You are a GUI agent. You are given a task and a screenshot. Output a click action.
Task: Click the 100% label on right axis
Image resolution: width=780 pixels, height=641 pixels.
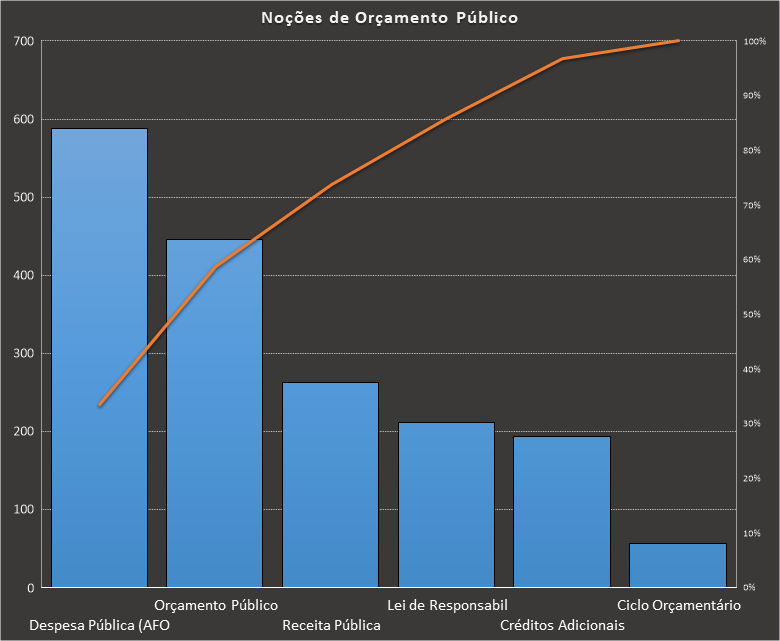[754, 41]
